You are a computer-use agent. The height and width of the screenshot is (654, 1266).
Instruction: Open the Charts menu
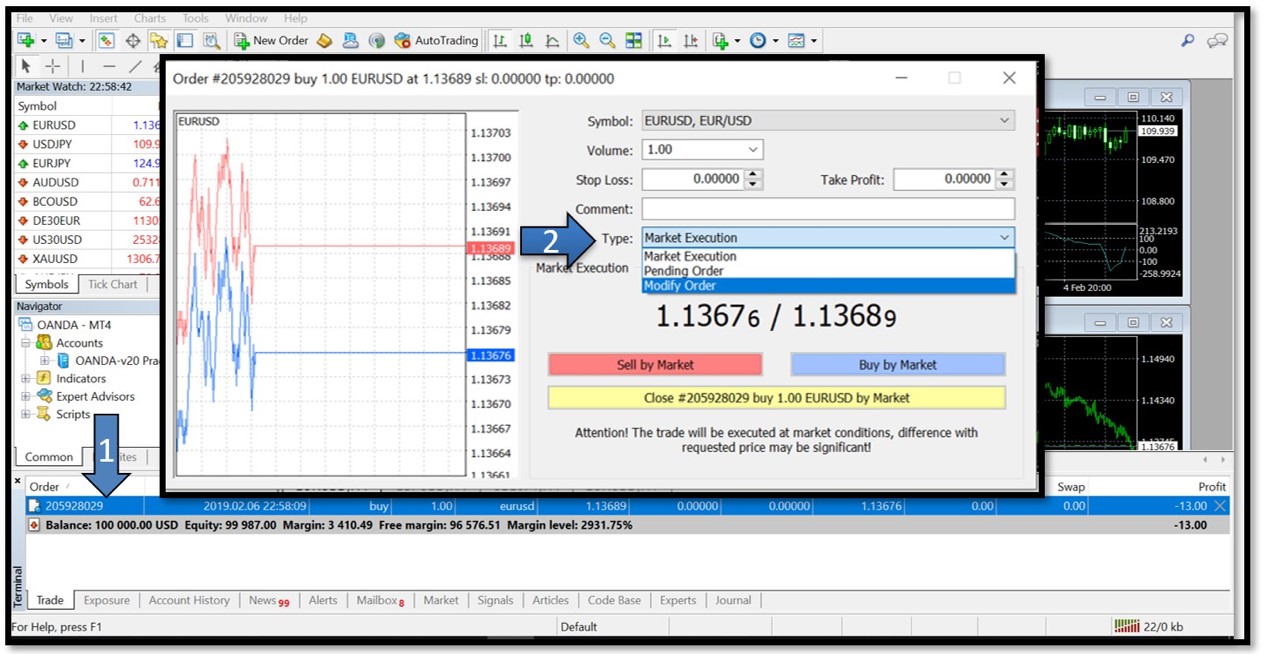150,18
